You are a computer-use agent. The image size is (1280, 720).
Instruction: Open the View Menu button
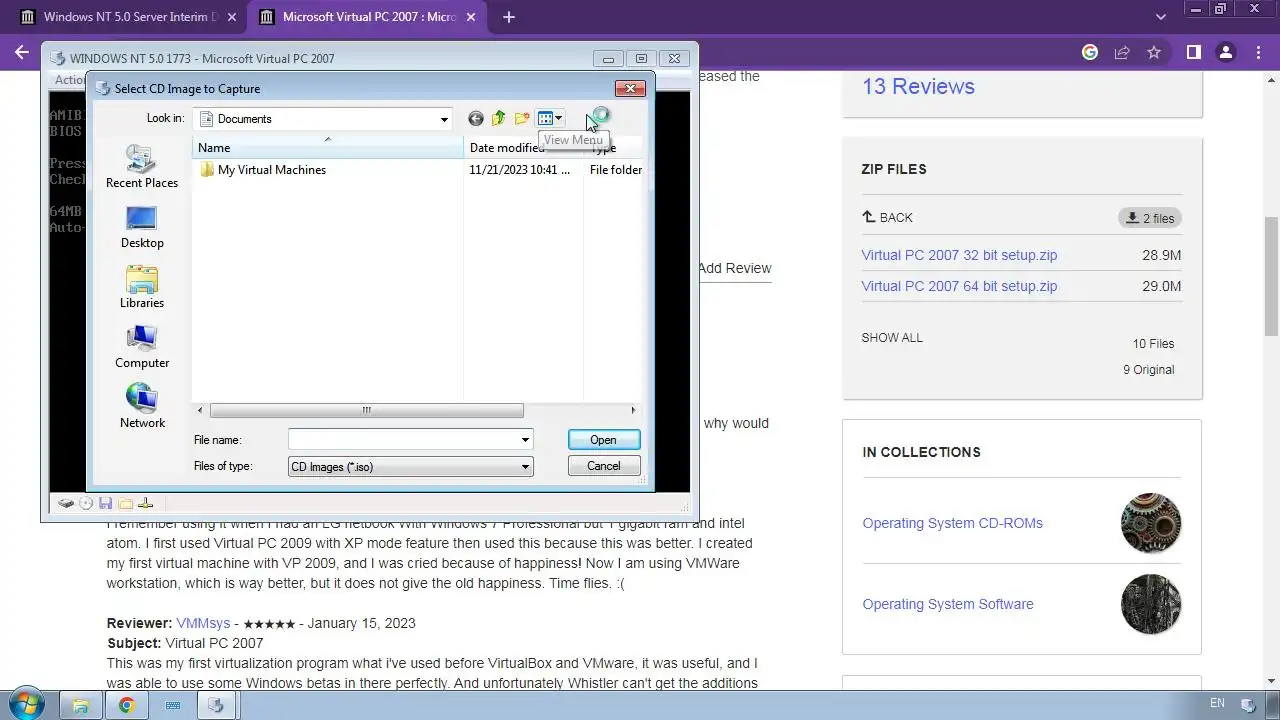click(x=550, y=119)
